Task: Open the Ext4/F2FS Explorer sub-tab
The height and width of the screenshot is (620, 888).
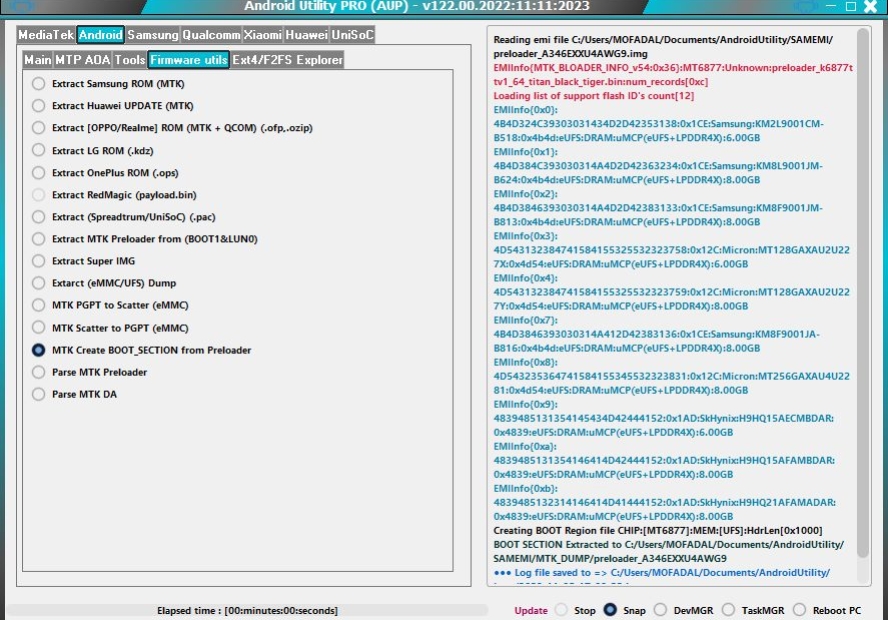Action: pyautogui.click(x=287, y=59)
